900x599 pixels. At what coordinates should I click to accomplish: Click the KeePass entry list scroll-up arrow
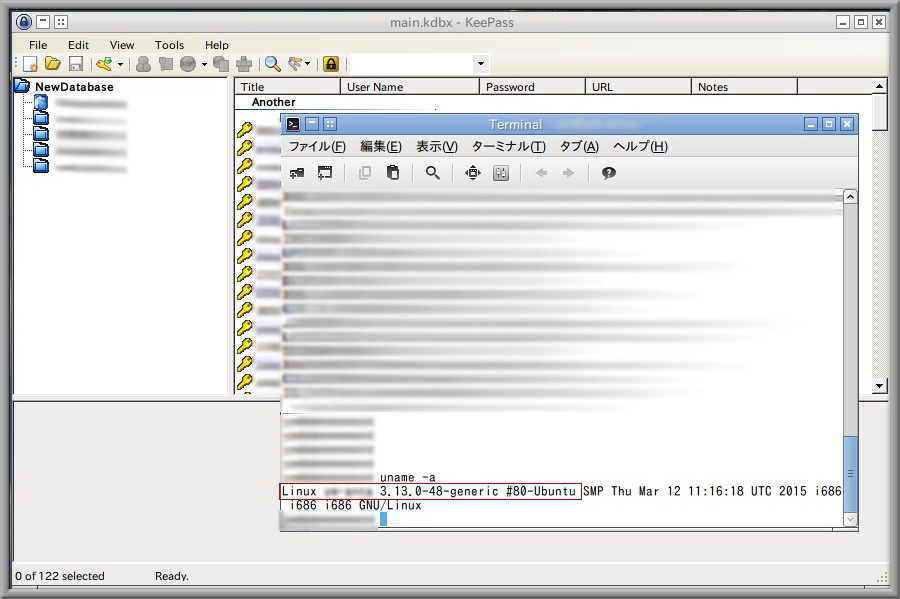coord(879,86)
